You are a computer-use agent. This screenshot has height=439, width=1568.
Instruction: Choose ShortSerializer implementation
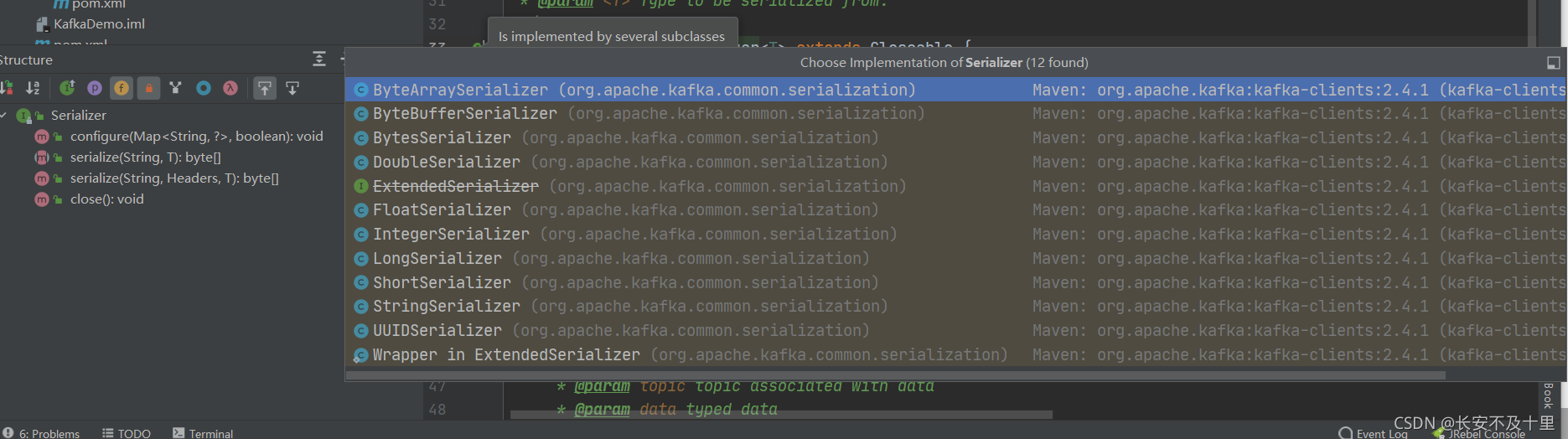(x=955, y=282)
